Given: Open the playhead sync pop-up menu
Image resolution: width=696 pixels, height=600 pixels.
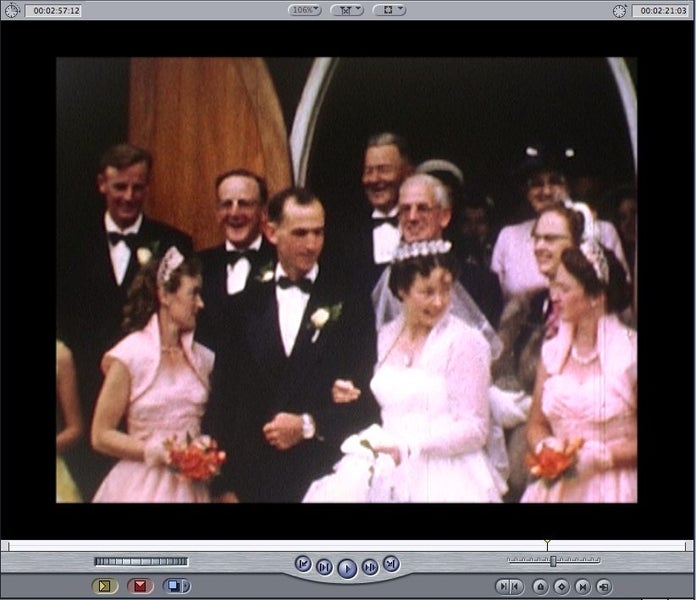Looking at the screenshot, I should (x=347, y=10).
